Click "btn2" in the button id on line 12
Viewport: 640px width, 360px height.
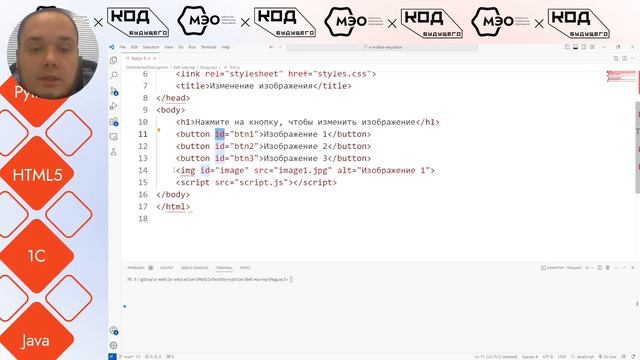tap(244, 146)
